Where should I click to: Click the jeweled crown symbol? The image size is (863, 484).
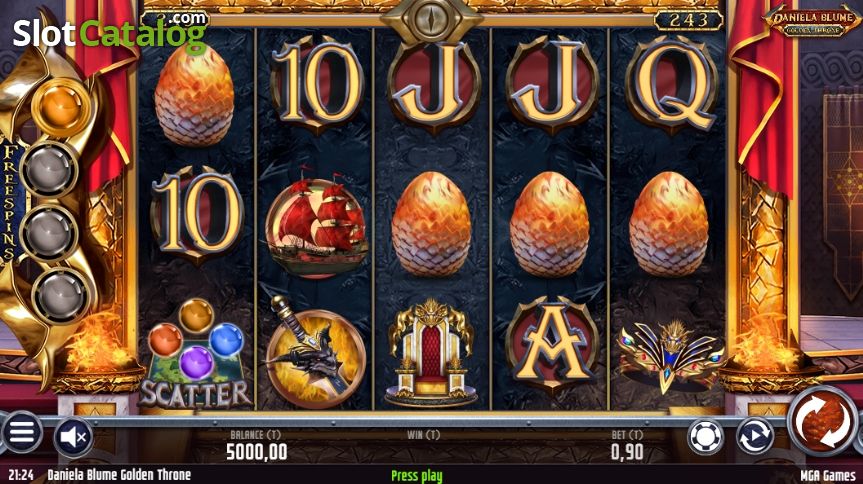pos(669,355)
